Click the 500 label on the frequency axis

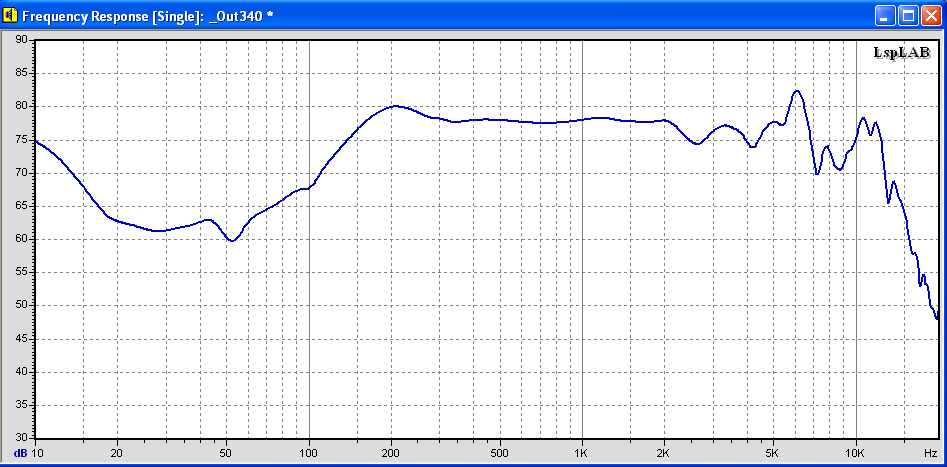coord(499,452)
